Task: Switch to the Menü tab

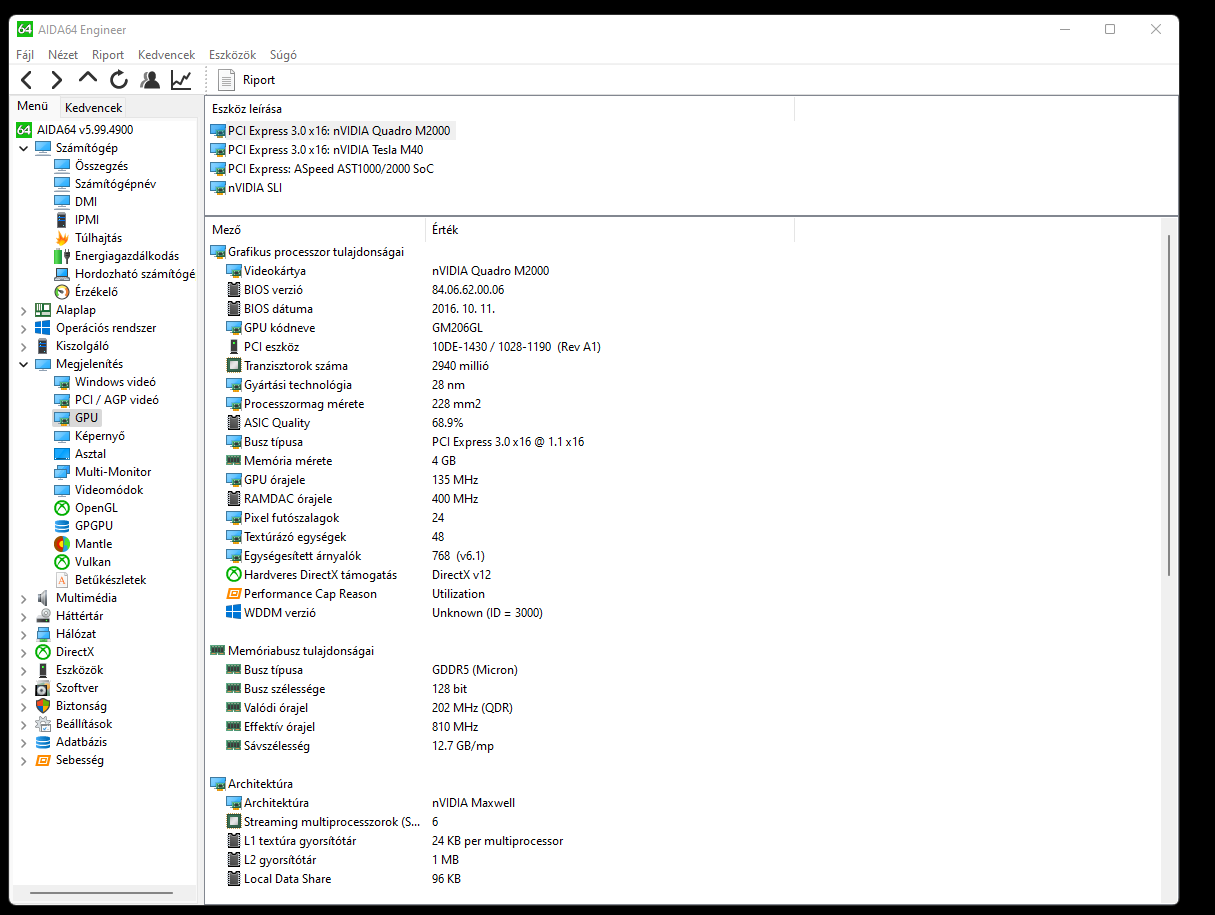Action: click(33, 106)
